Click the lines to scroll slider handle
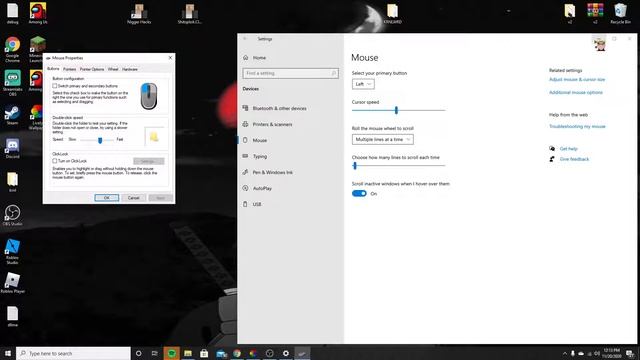The image size is (640, 360). [355, 165]
